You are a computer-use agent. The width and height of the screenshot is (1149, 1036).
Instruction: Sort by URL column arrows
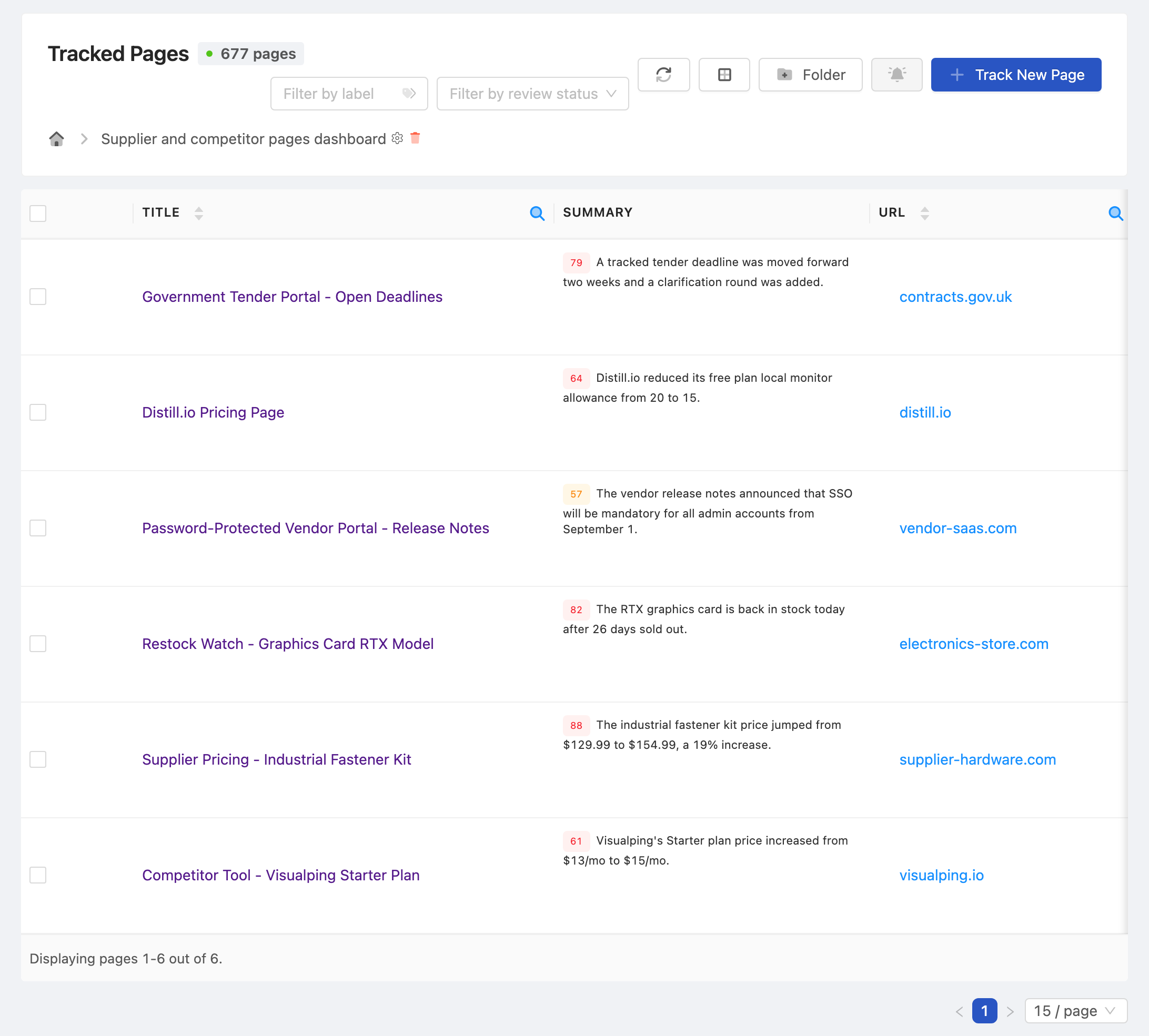[925, 213]
